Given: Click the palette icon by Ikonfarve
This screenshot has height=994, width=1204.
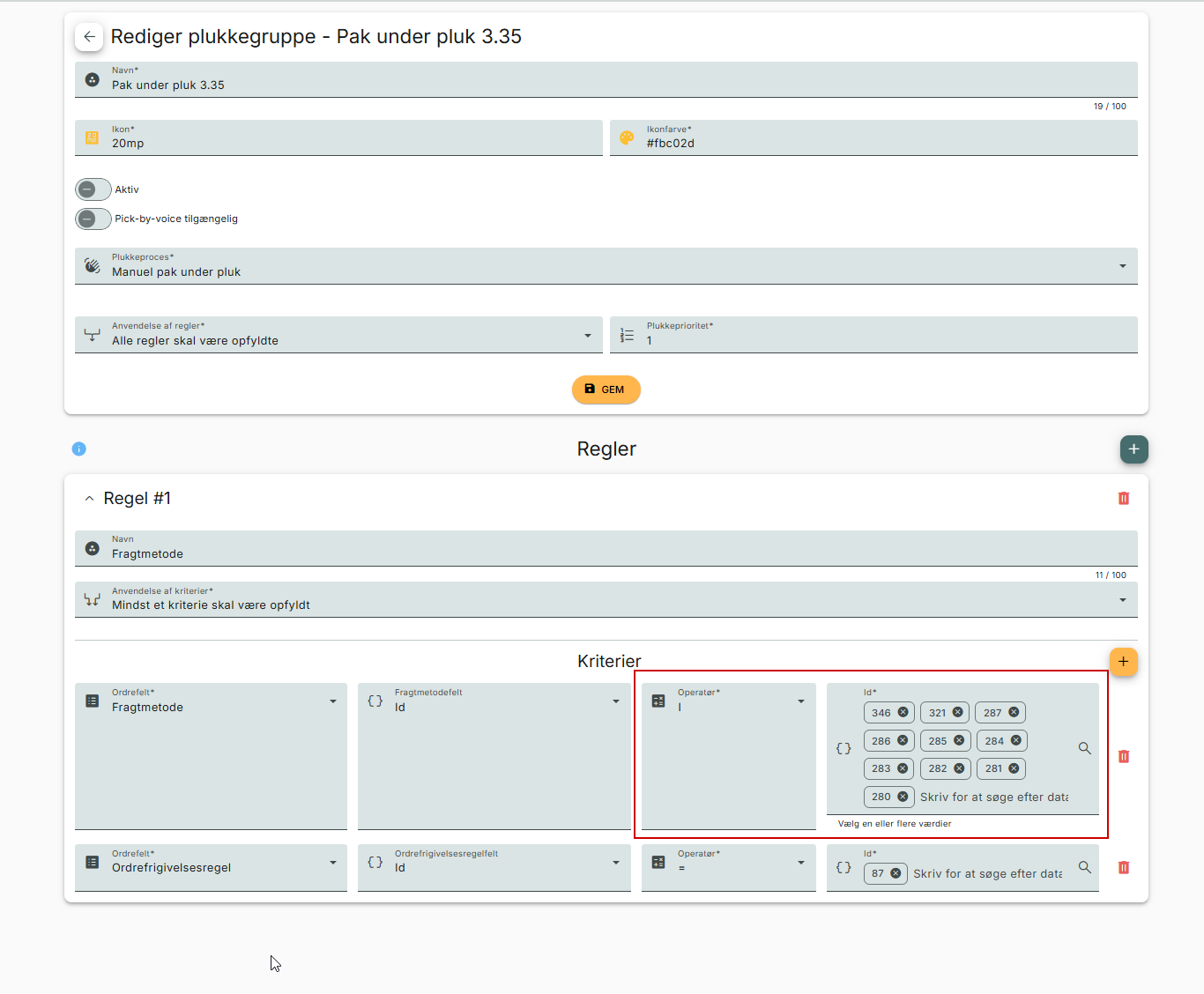Looking at the screenshot, I should pyautogui.click(x=627, y=137).
